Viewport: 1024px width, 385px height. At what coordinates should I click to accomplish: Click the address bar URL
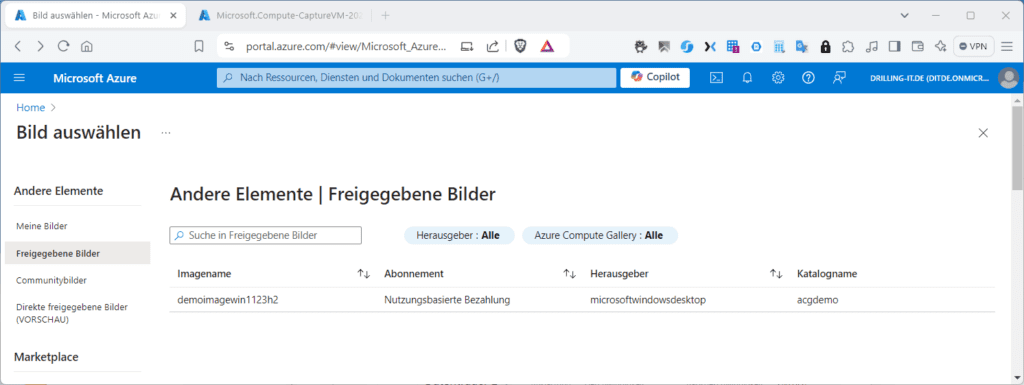[x=346, y=46]
